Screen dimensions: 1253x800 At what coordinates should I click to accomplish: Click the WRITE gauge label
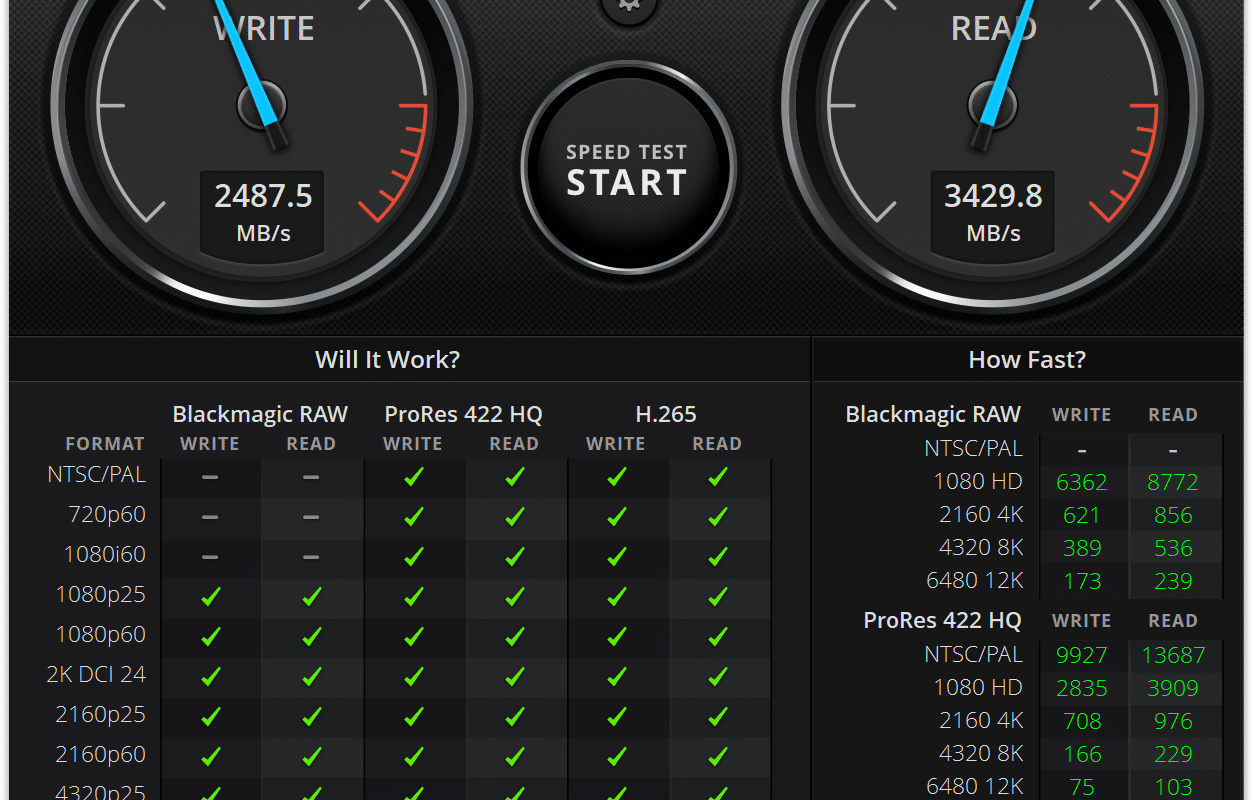click(x=264, y=28)
